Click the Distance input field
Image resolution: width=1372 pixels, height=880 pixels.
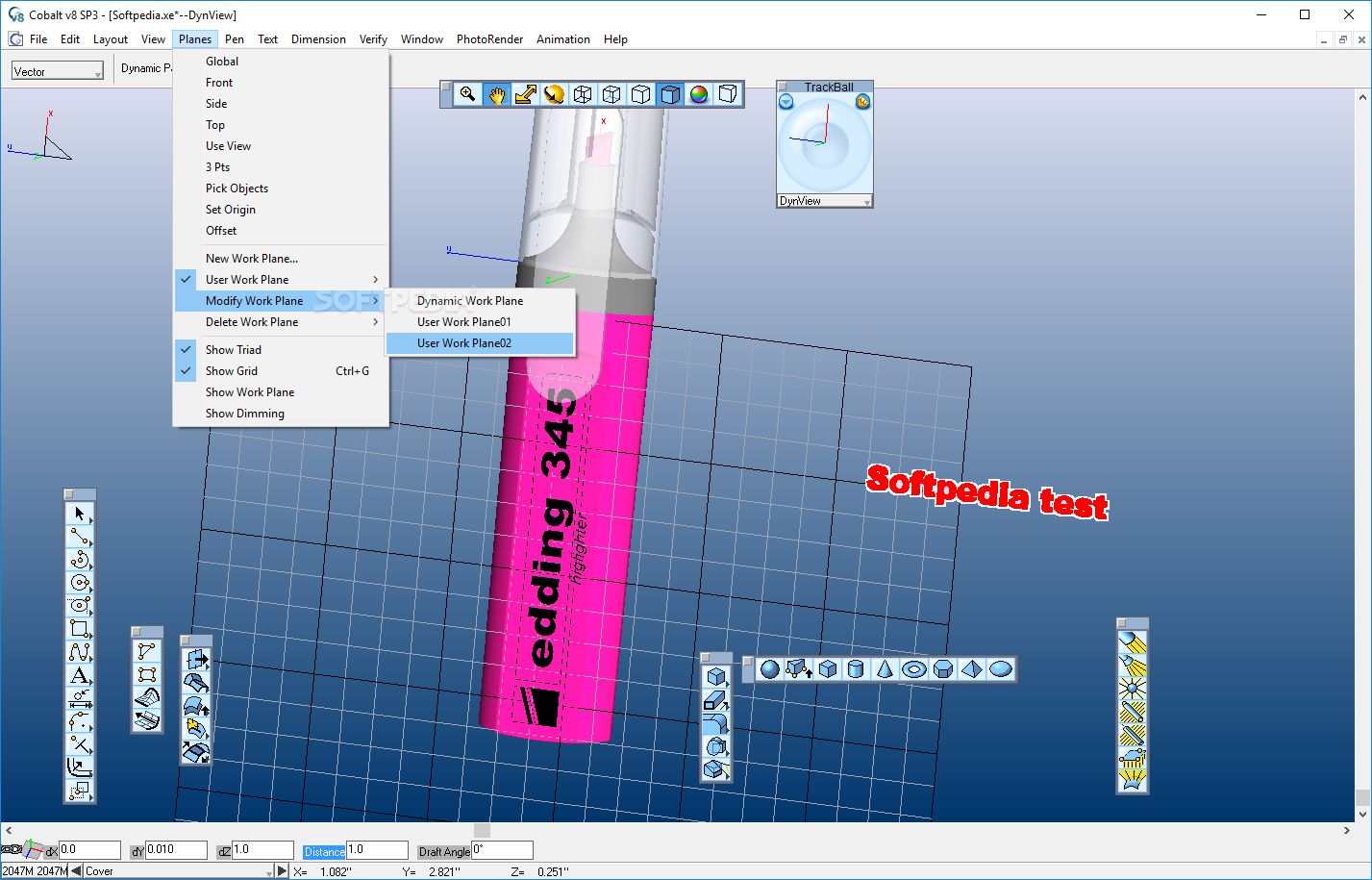coord(377,850)
